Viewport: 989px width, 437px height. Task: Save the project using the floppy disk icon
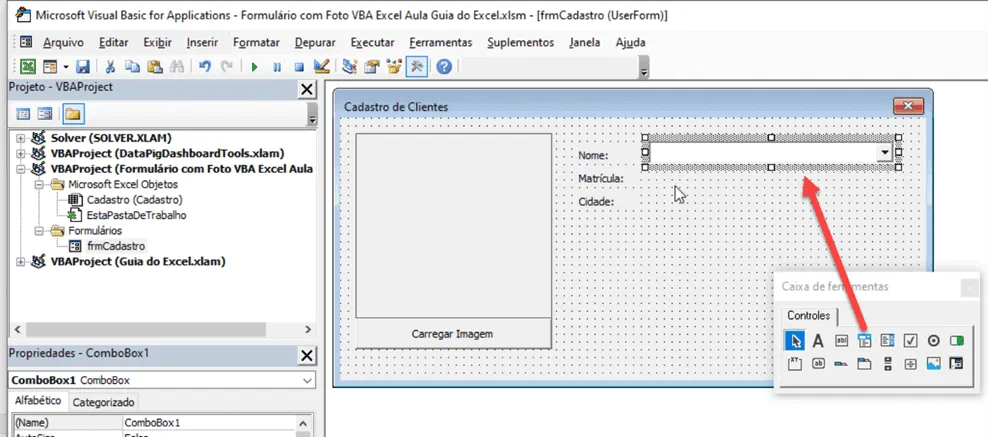click(x=83, y=66)
